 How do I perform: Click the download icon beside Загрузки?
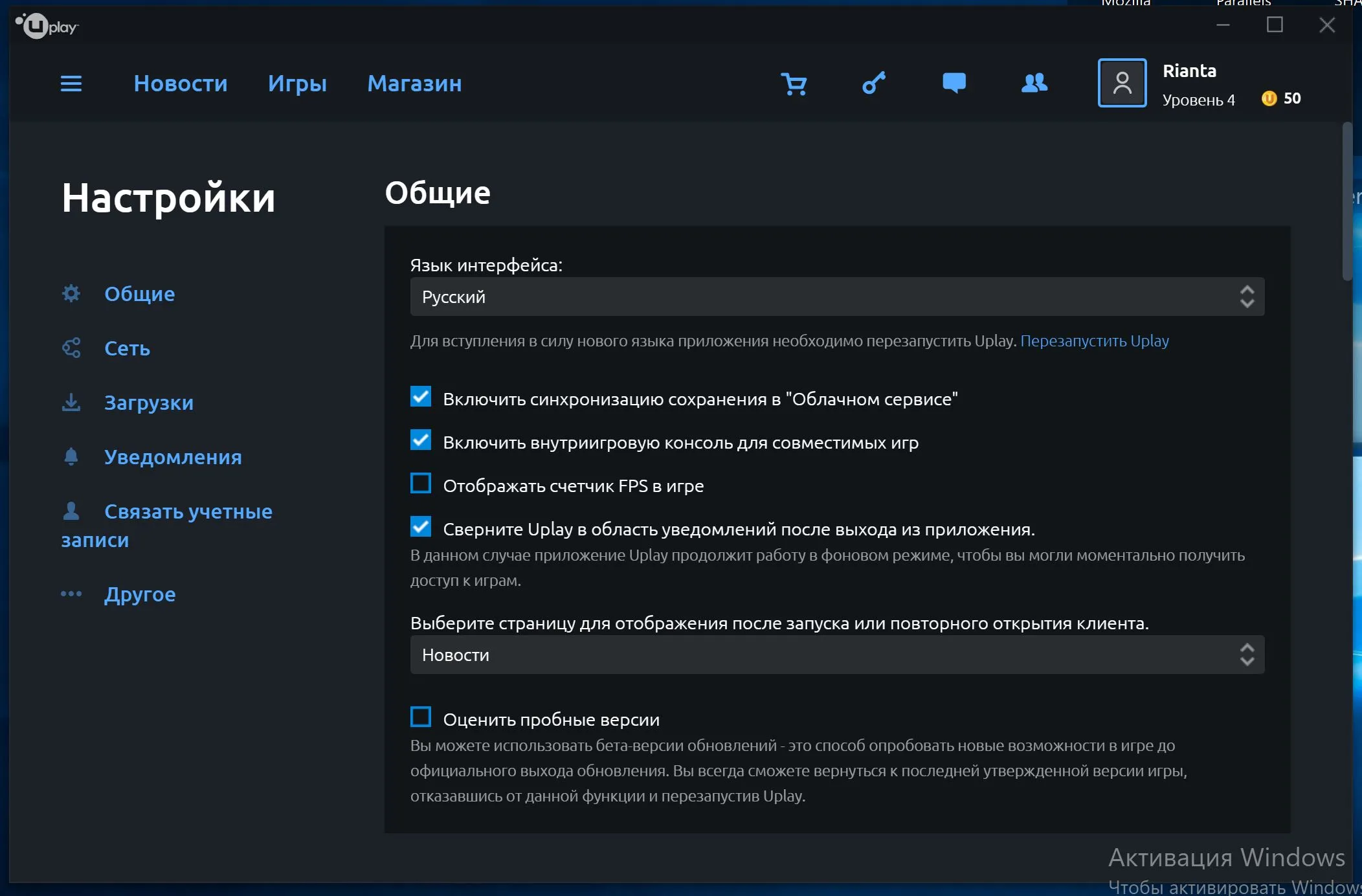point(71,402)
